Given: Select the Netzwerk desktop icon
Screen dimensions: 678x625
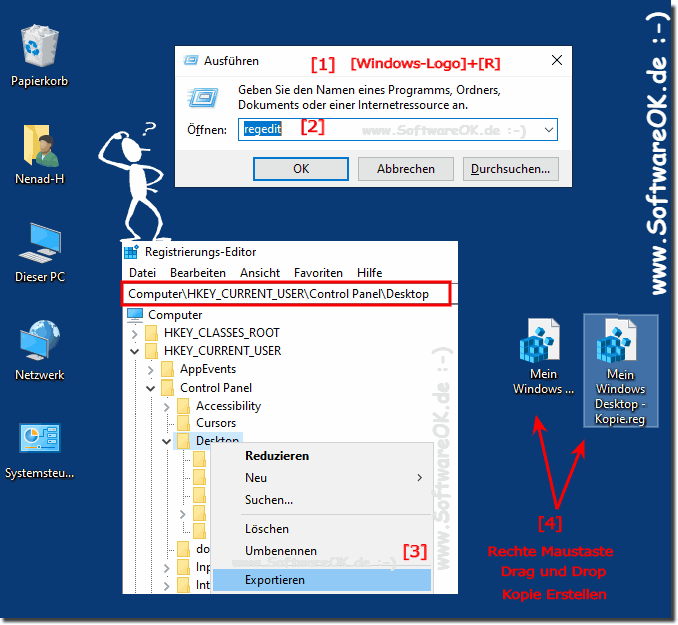Looking at the screenshot, I should pos(39,340).
